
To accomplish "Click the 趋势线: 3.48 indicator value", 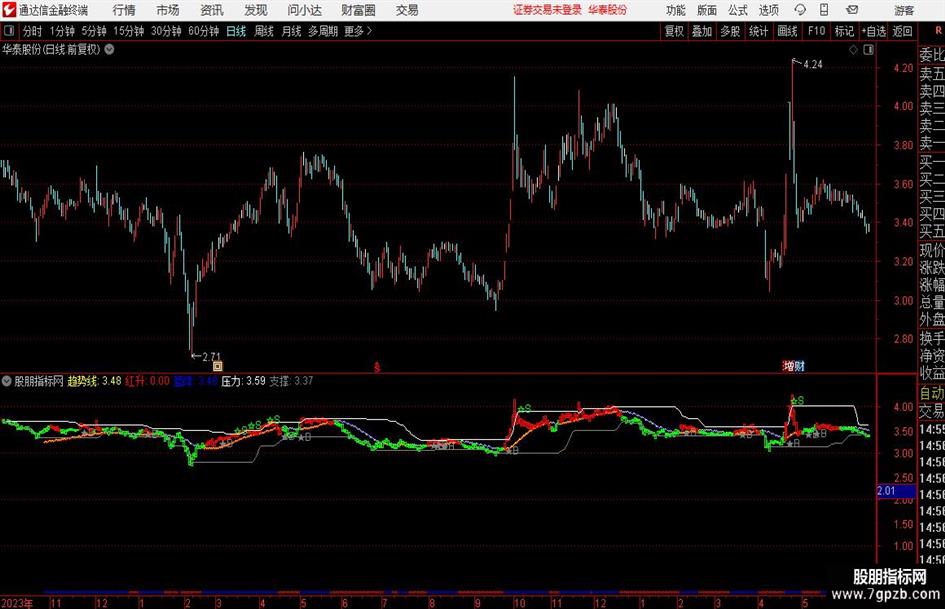I will (94, 381).
